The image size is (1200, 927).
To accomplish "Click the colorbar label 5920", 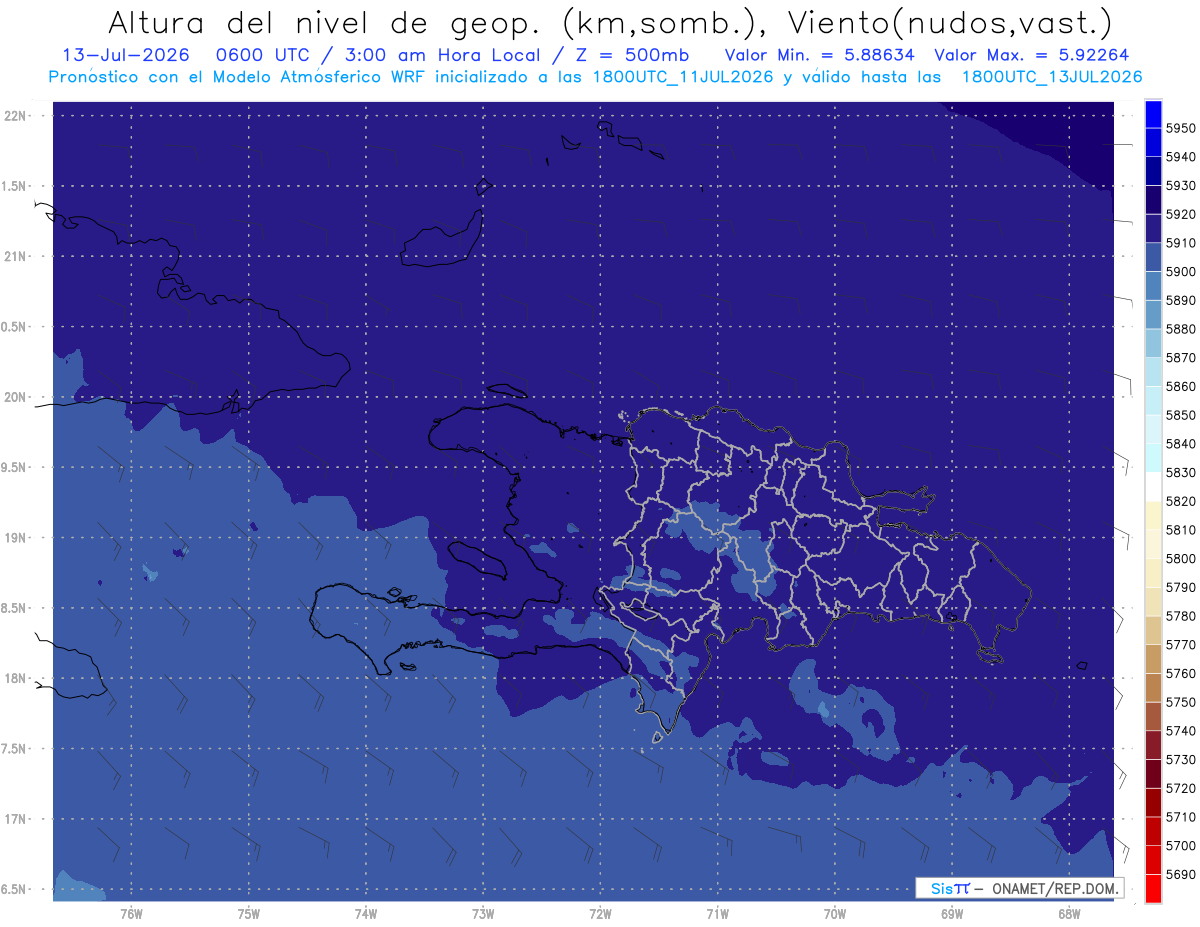I will 1180,214.
